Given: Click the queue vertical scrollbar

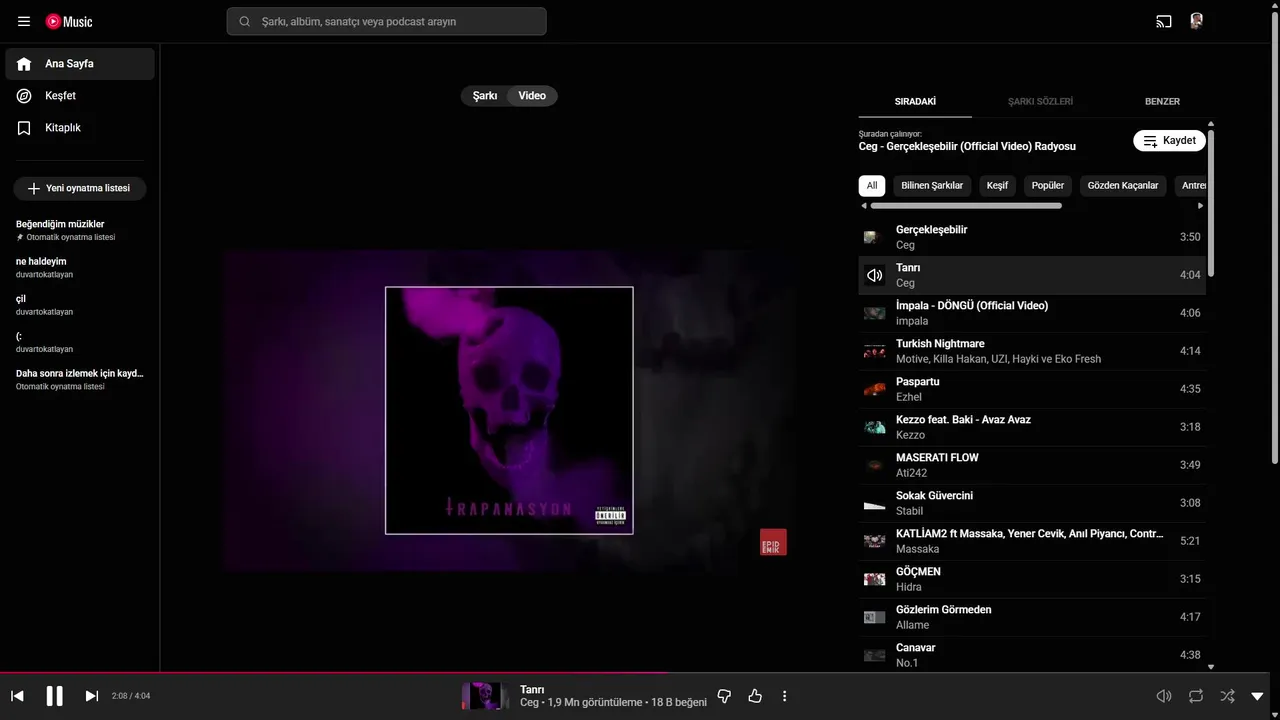Looking at the screenshot, I should 1211,203.
